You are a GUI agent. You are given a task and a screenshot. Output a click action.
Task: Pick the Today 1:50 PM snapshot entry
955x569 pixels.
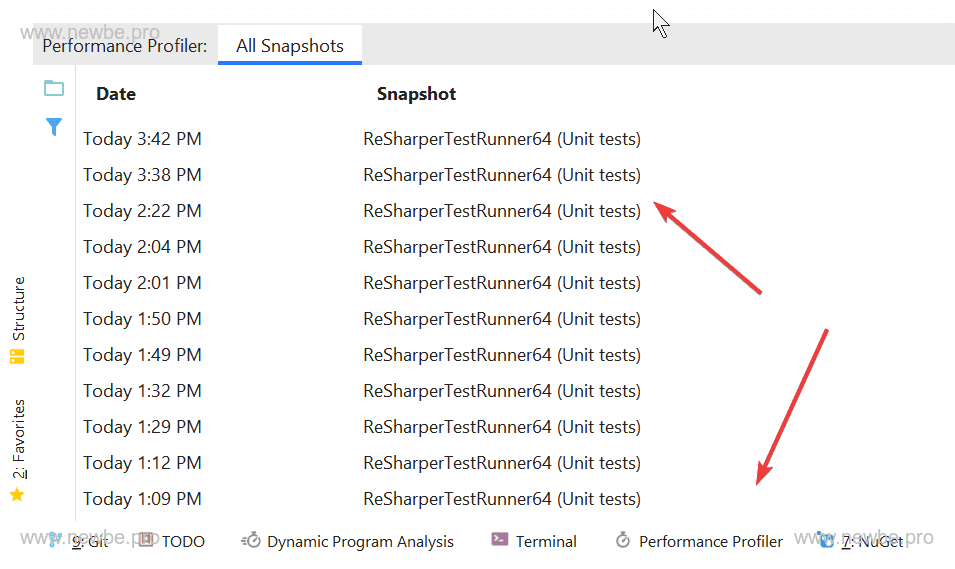142,319
